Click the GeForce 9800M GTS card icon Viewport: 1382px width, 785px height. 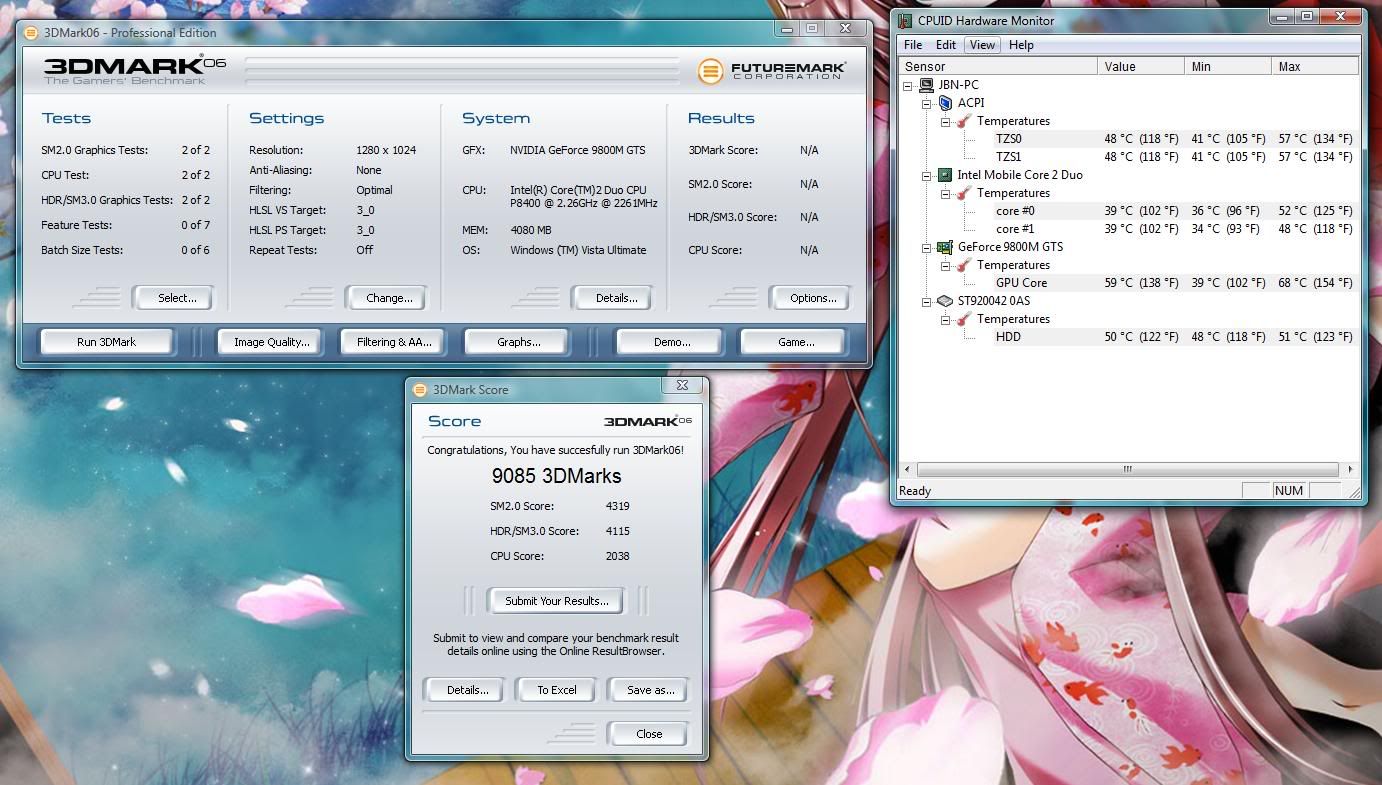[945, 247]
